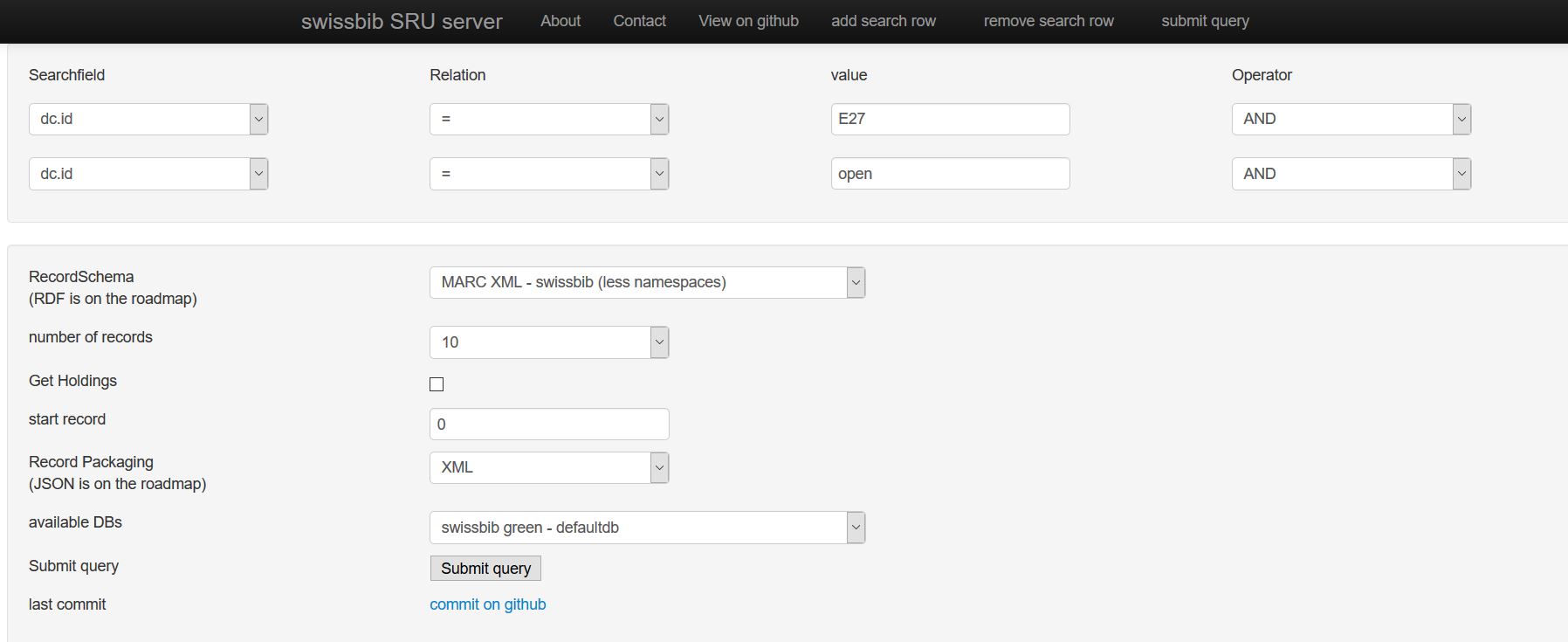
Task: Click the 'RecordSchema' label text
Action: [x=81, y=277]
